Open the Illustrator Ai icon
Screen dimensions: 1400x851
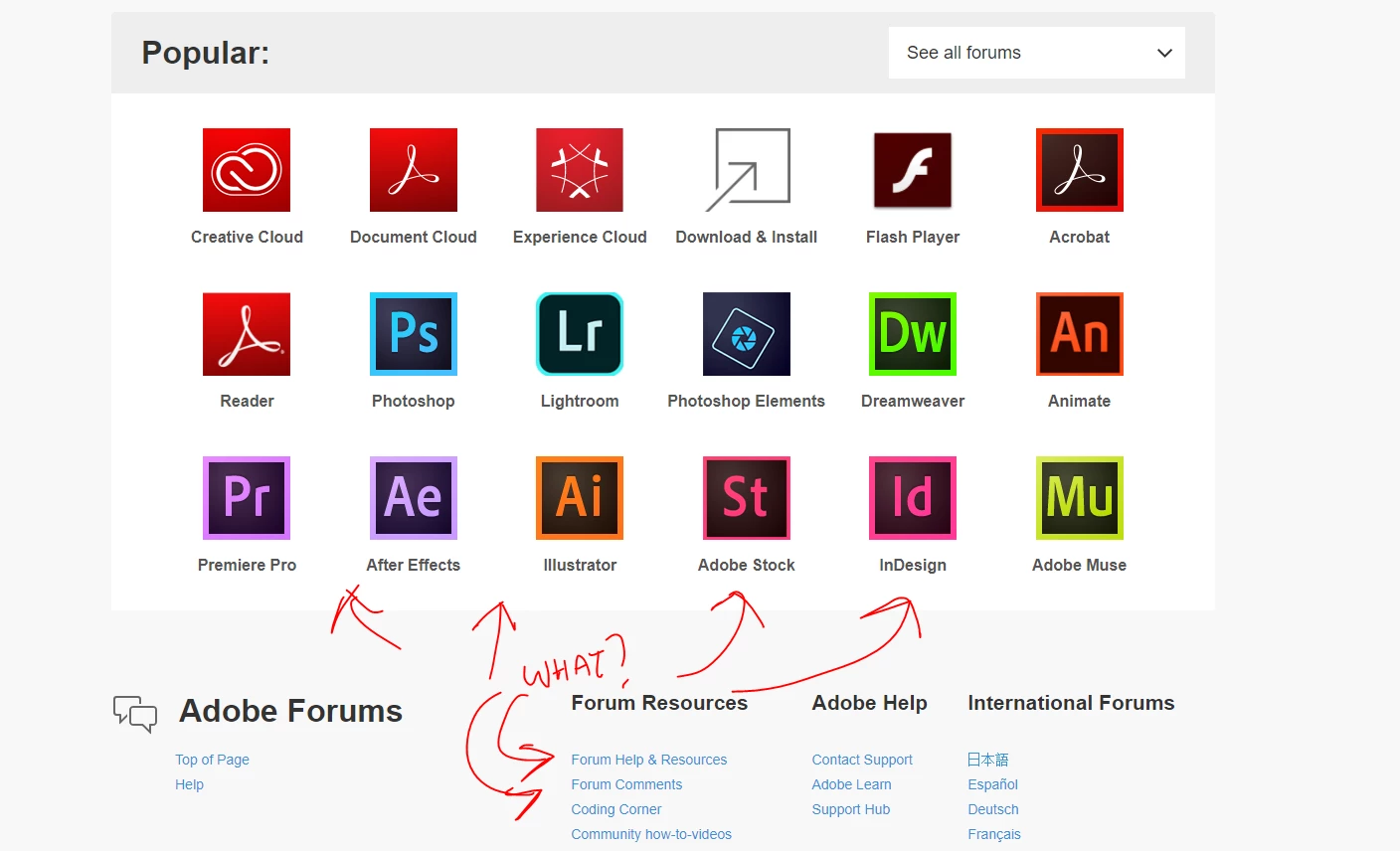click(580, 498)
